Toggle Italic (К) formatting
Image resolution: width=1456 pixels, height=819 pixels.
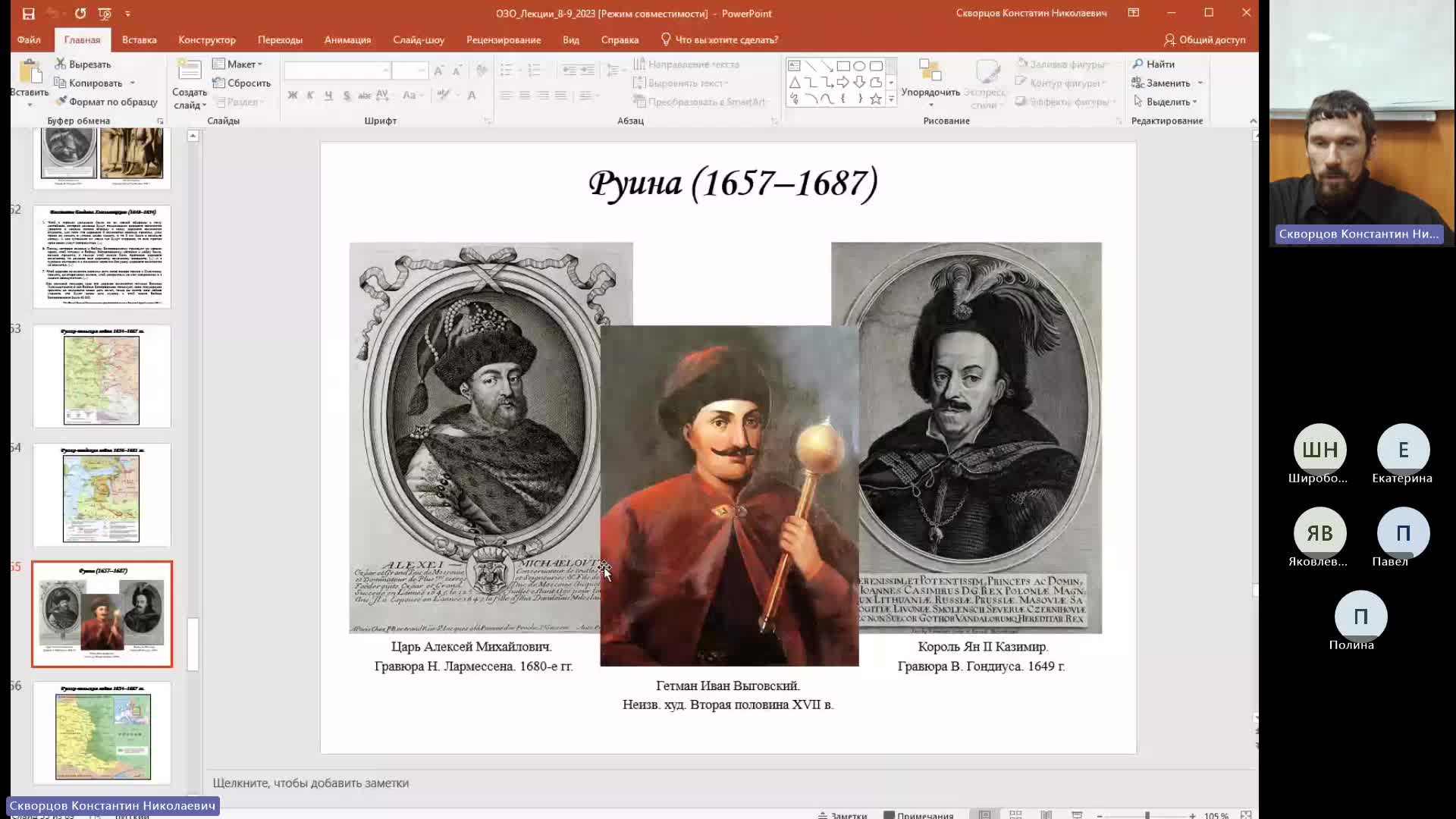coord(310,95)
